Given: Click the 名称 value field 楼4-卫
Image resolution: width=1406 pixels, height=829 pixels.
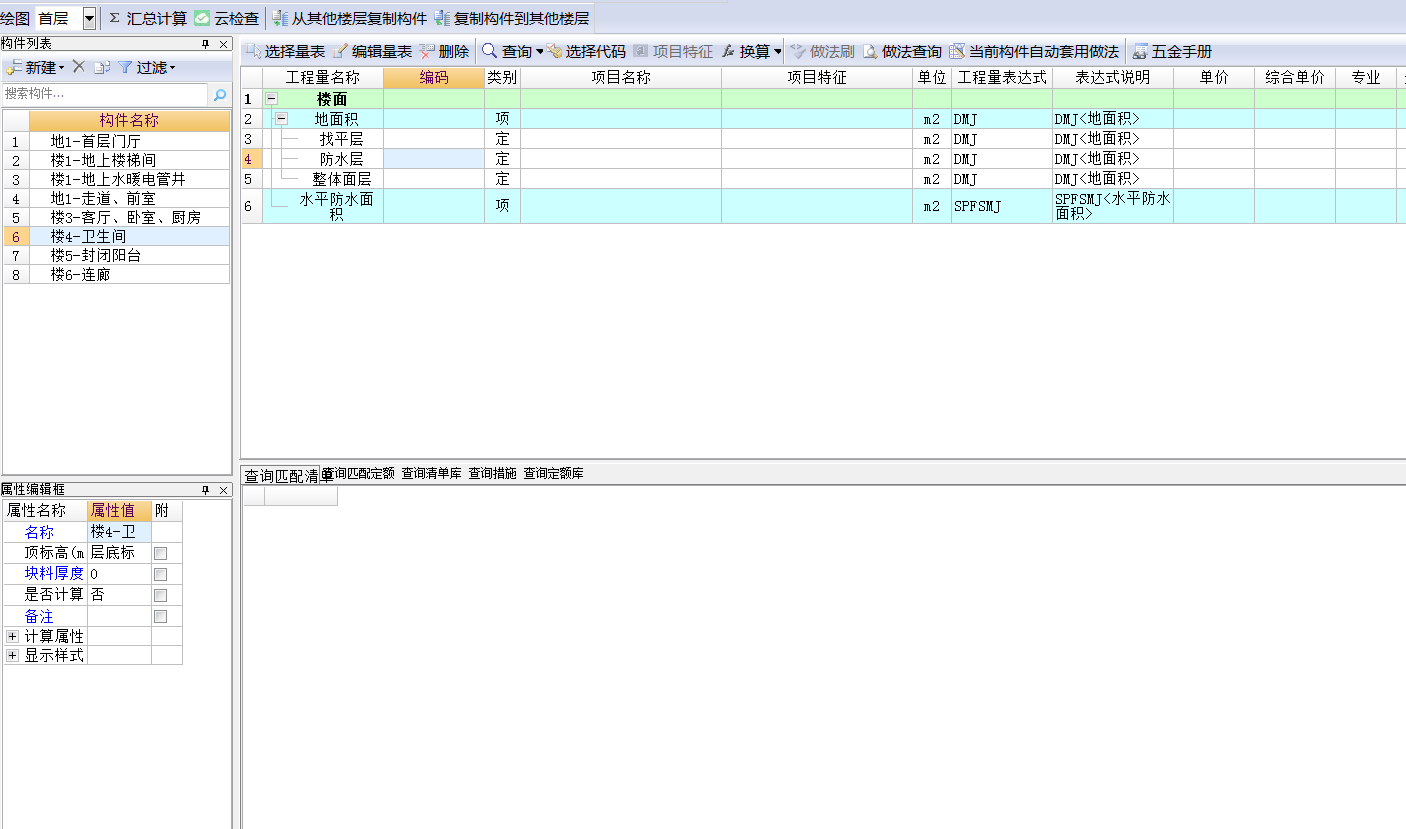Looking at the screenshot, I should point(119,532).
